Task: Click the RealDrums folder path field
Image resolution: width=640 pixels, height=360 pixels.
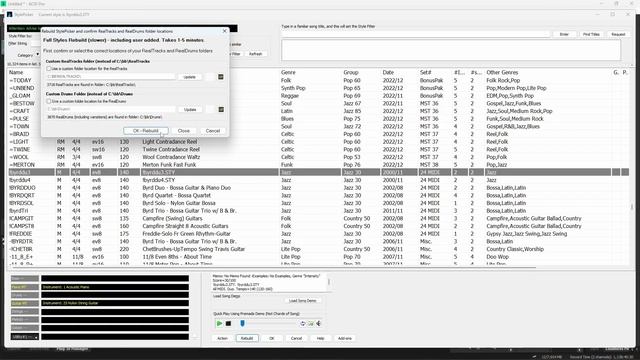Action: coord(110,109)
